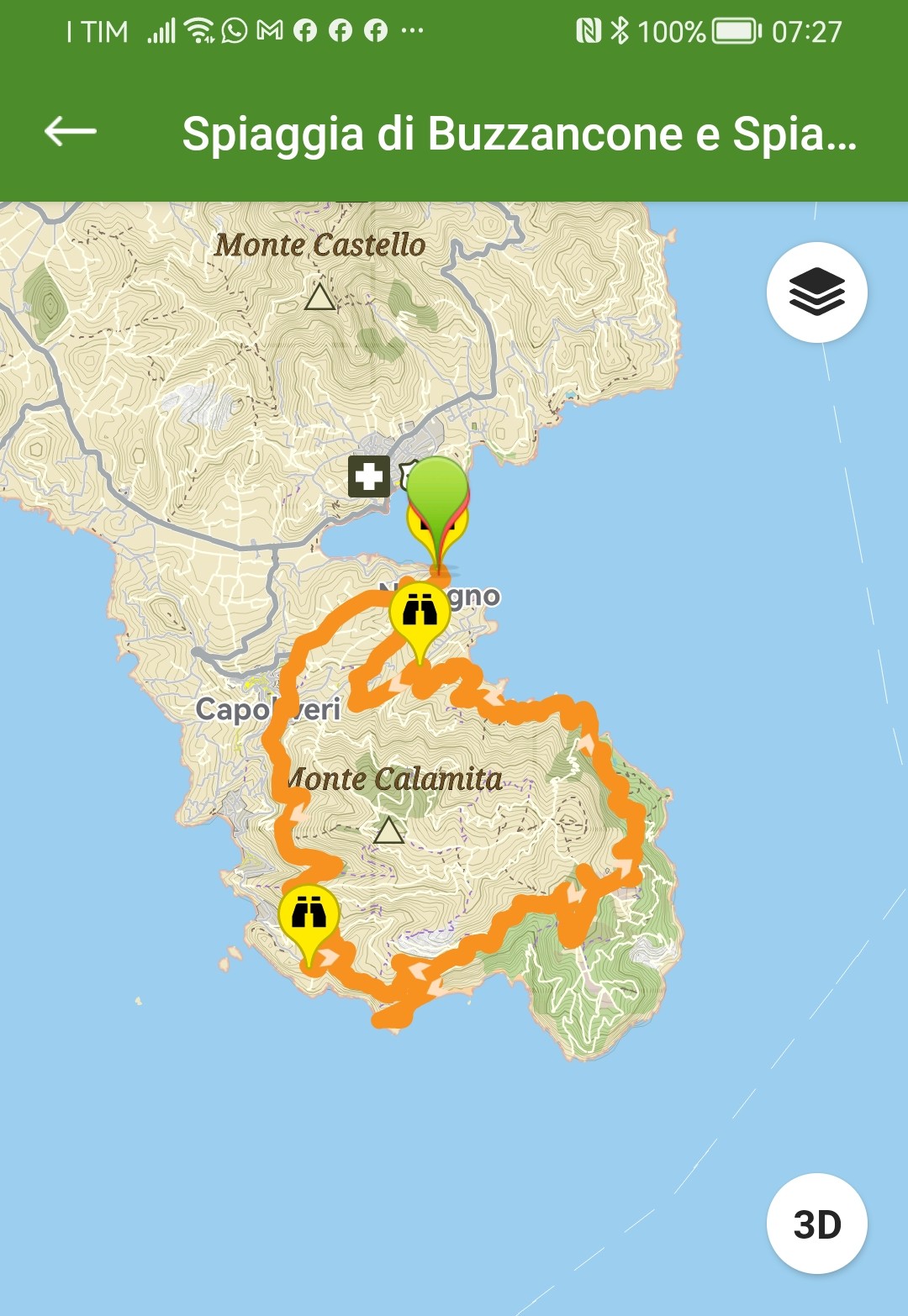Tap the Capoliveri town label

[x=267, y=709]
